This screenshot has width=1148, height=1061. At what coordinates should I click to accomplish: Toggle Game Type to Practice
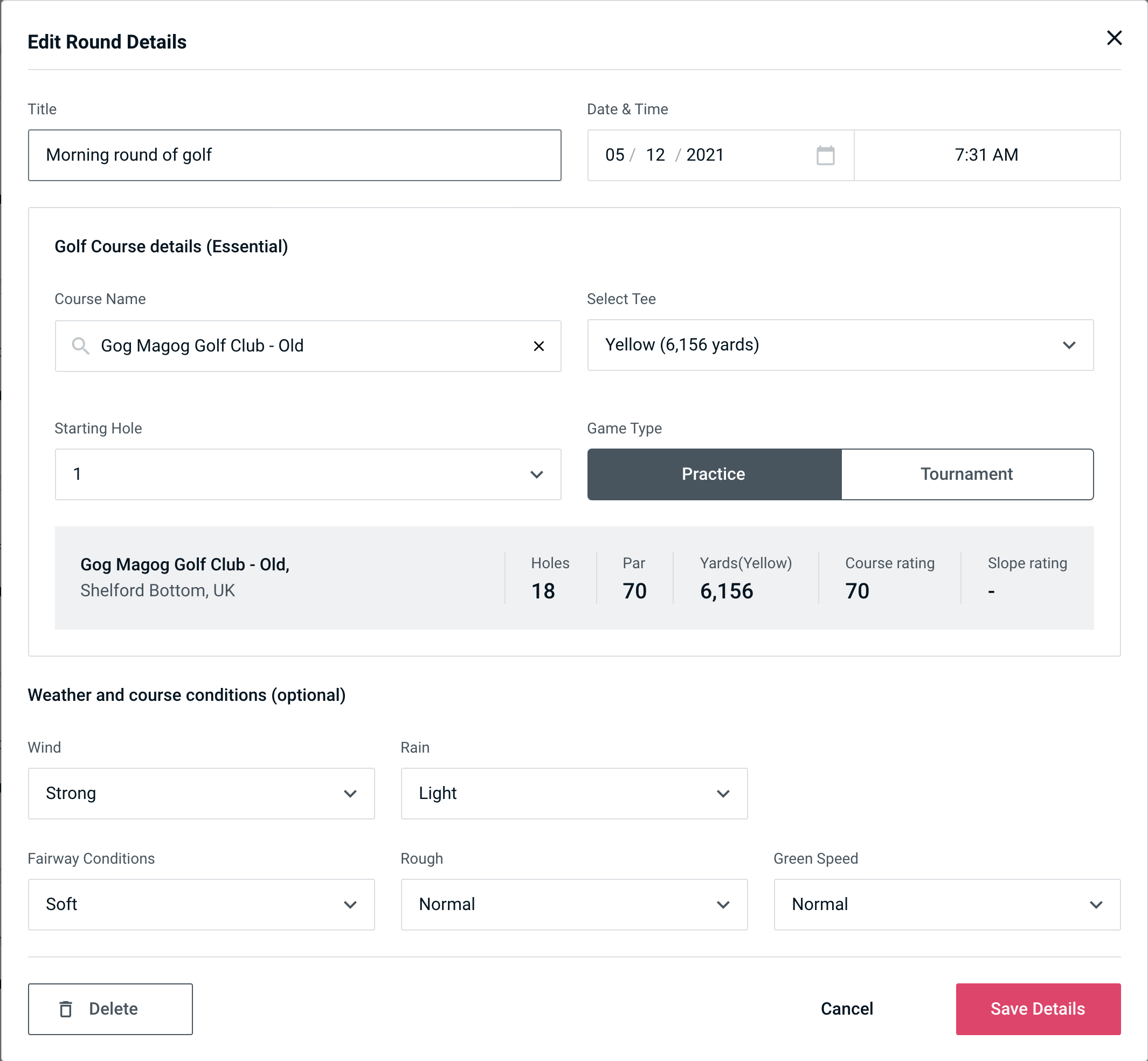[x=714, y=475]
